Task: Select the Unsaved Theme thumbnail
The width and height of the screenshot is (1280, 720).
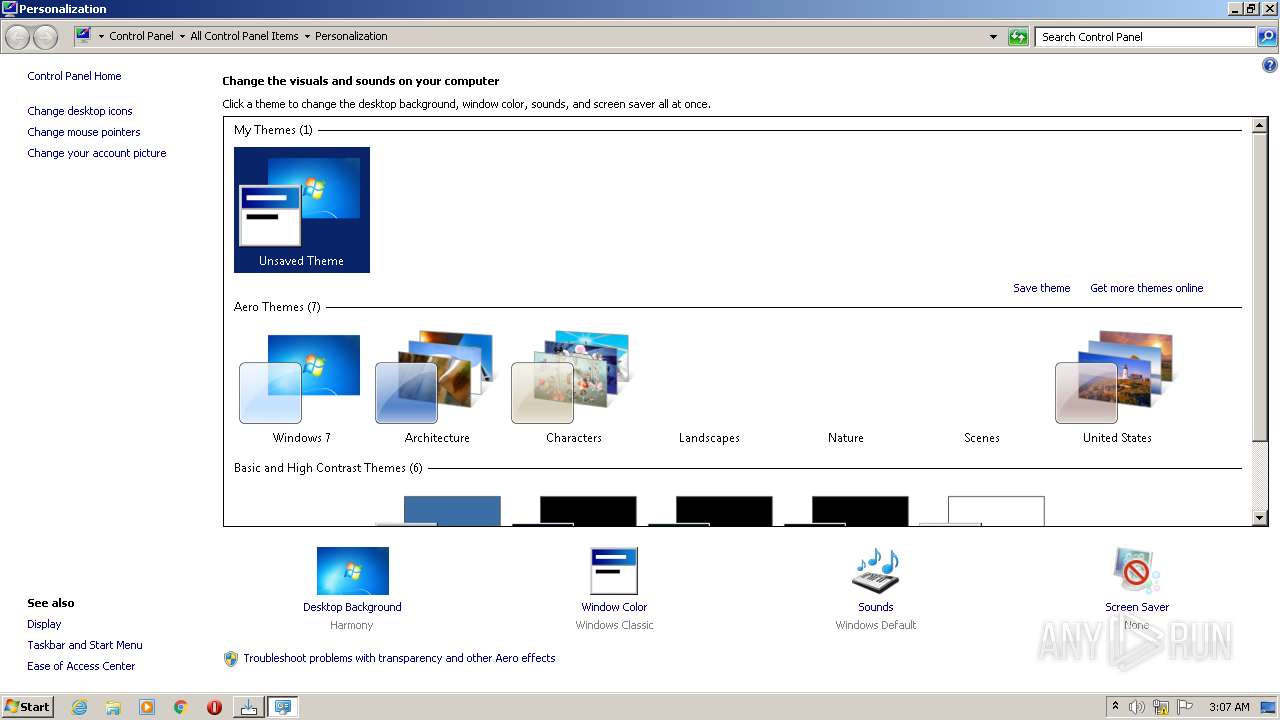Action: coord(302,210)
